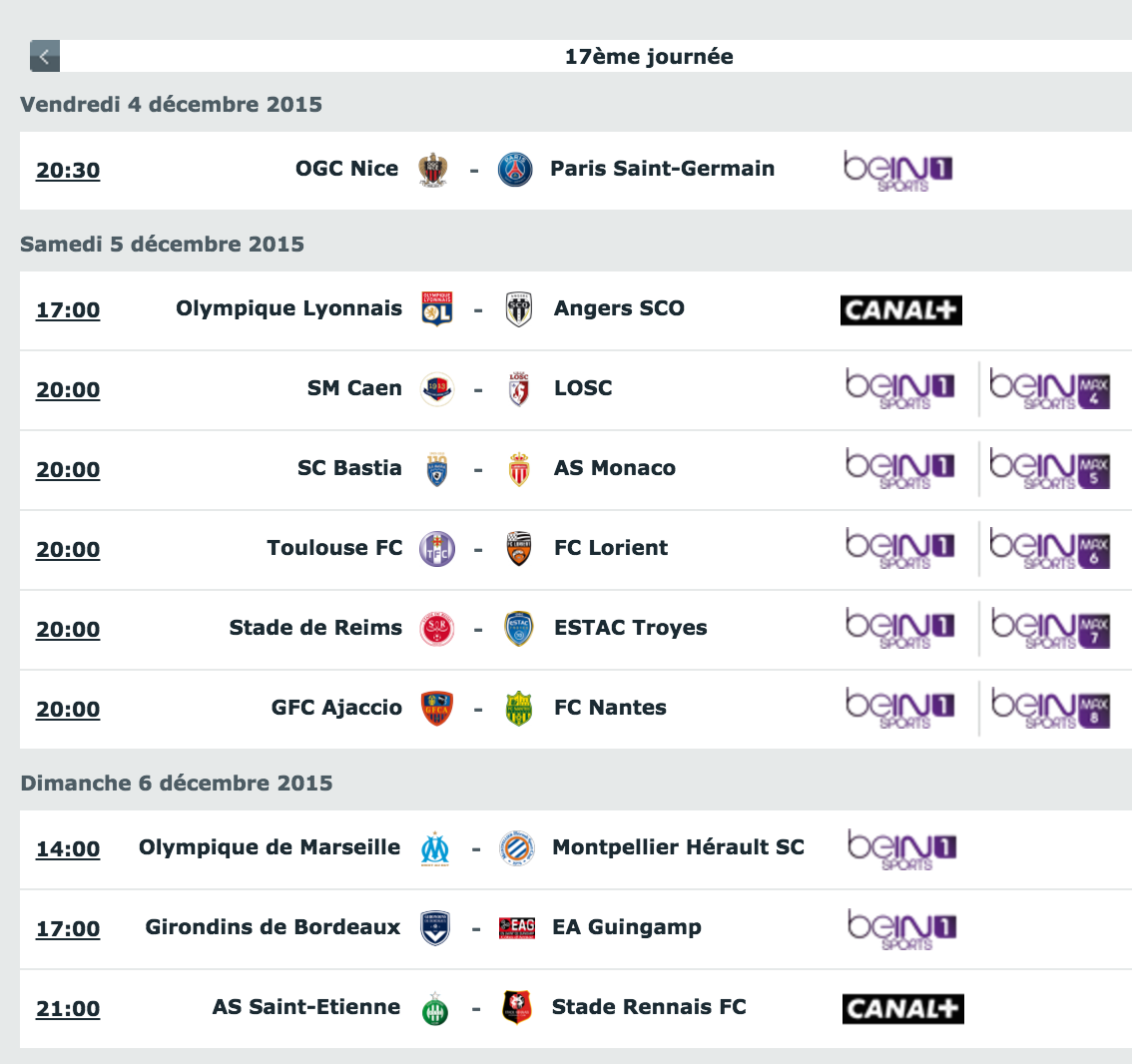Click the Montpellier Hérault SC team name
The width and height of the screenshot is (1132, 1064).
(x=678, y=847)
